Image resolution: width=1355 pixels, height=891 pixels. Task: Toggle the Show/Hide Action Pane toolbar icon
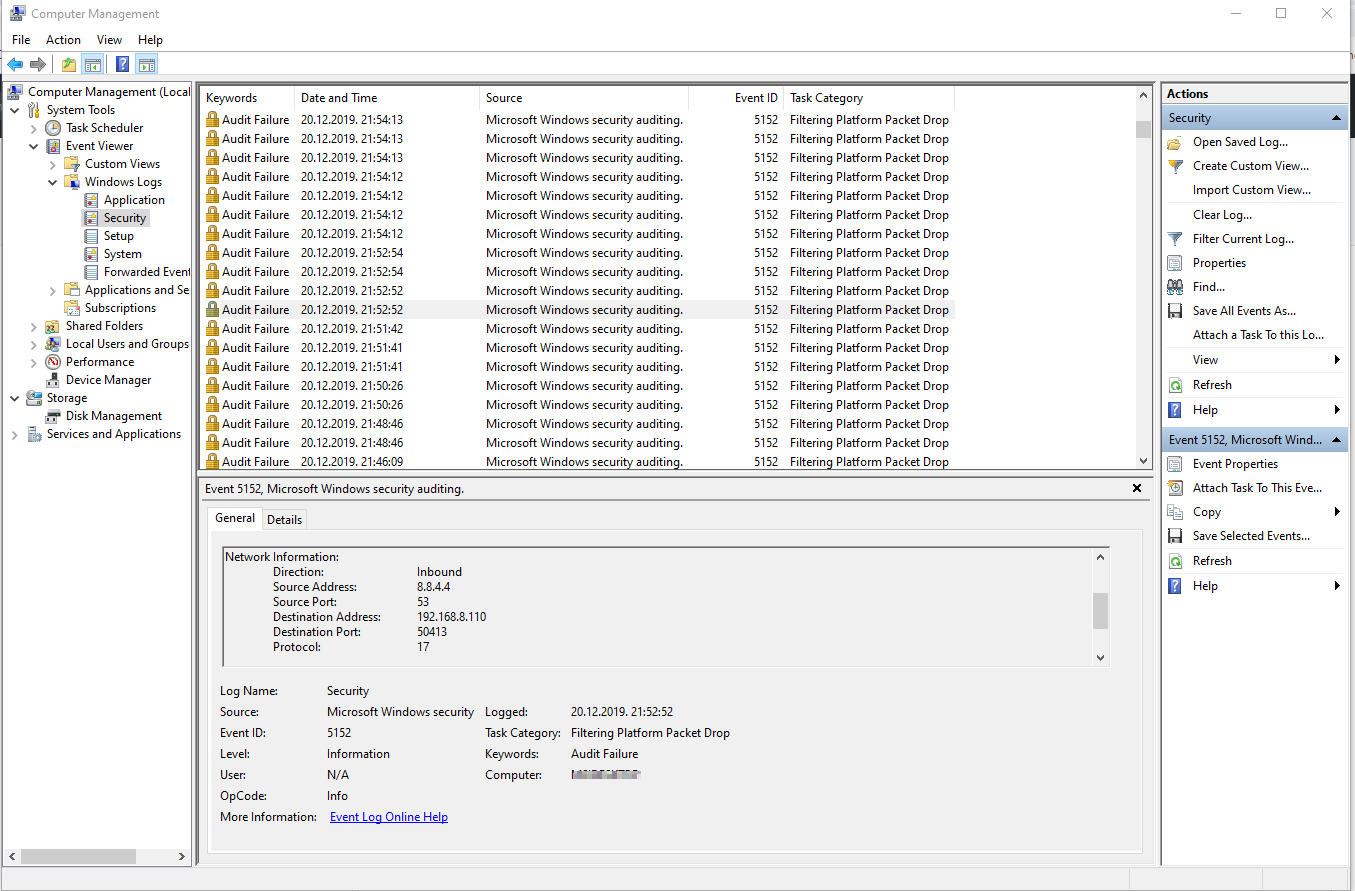click(x=147, y=65)
